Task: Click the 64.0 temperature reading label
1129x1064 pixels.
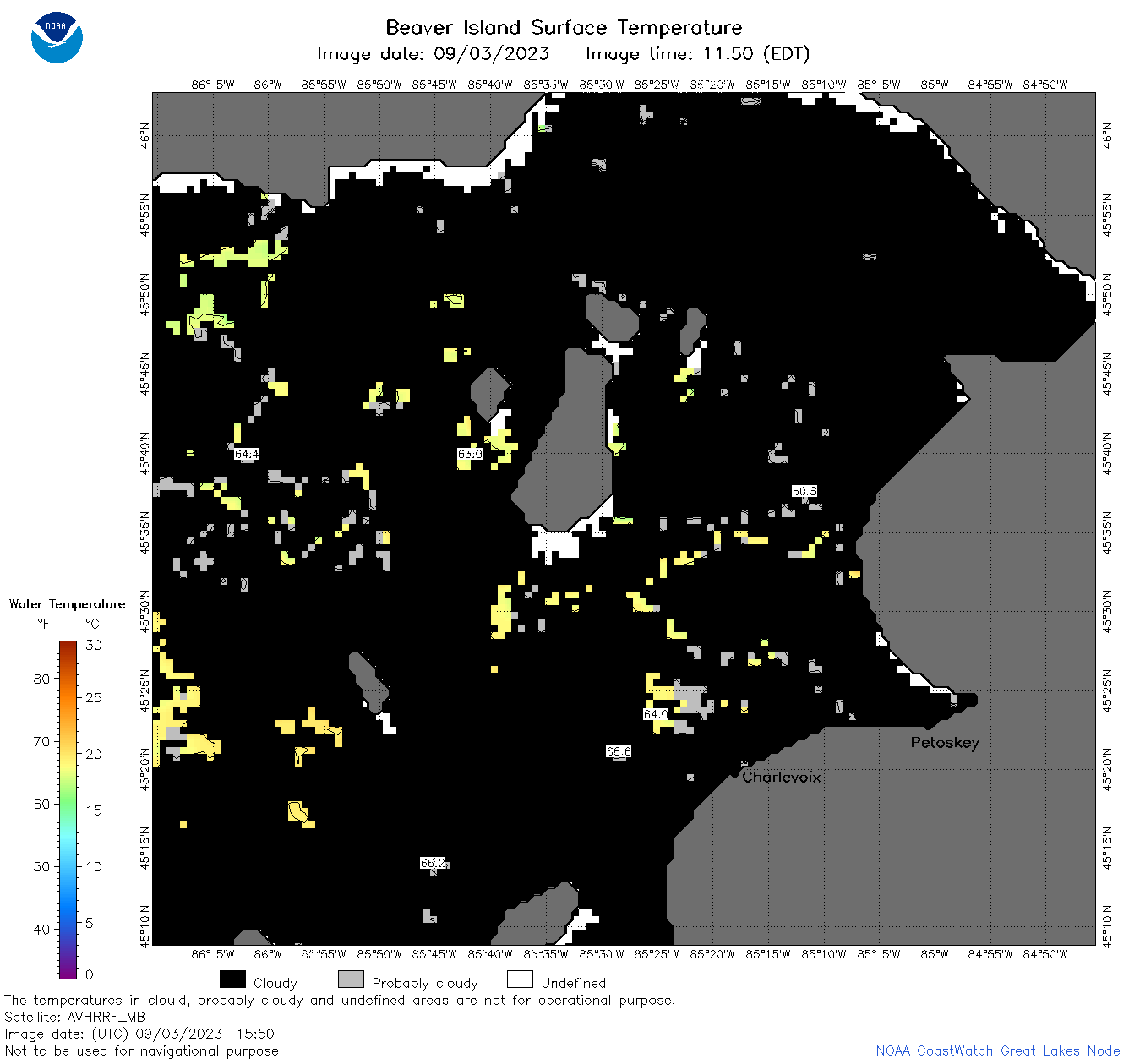Action: click(x=656, y=714)
